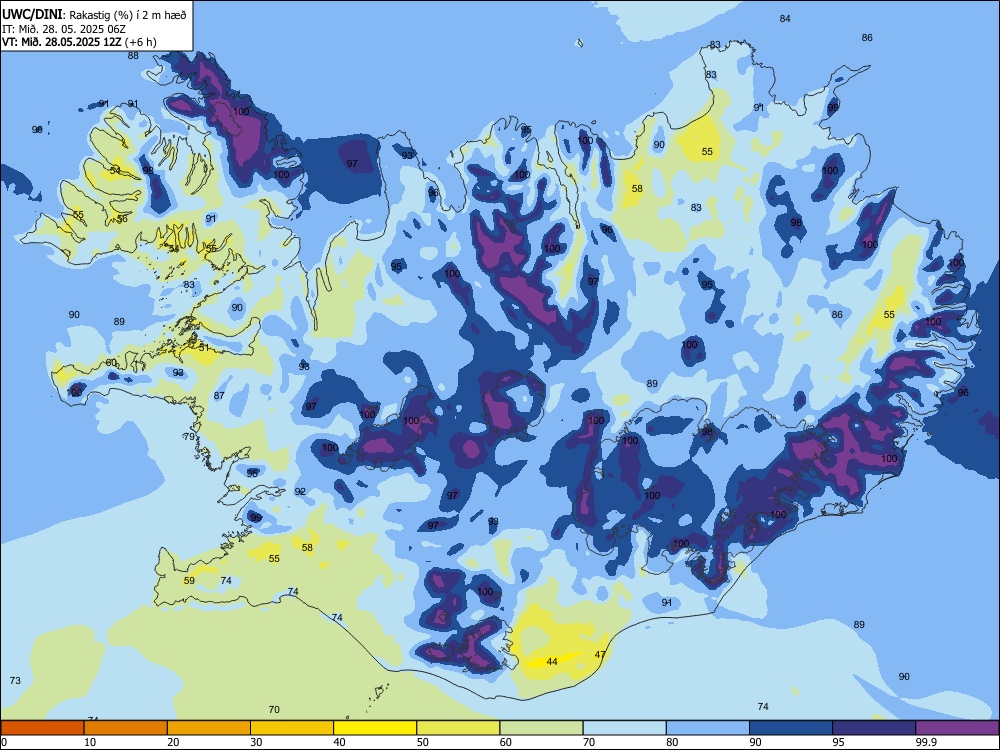Select the '79' humidity value on the map
The image size is (1000, 750).
tap(189, 437)
